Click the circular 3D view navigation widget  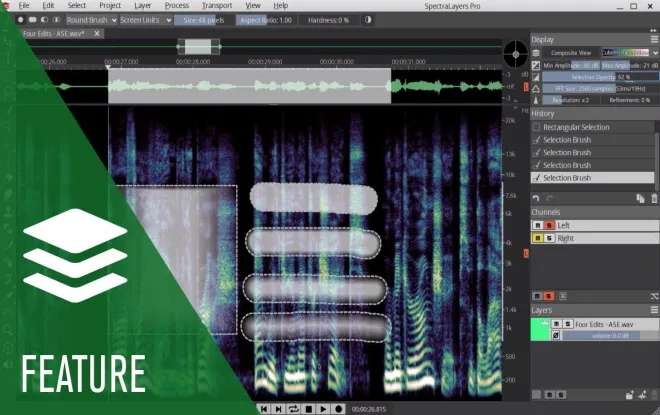pyautogui.click(x=516, y=54)
